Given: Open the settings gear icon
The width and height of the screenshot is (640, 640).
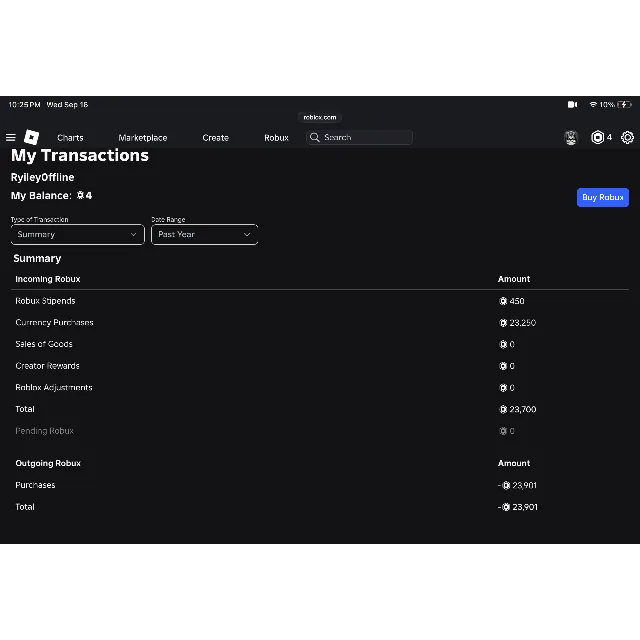Looking at the screenshot, I should 627,138.
